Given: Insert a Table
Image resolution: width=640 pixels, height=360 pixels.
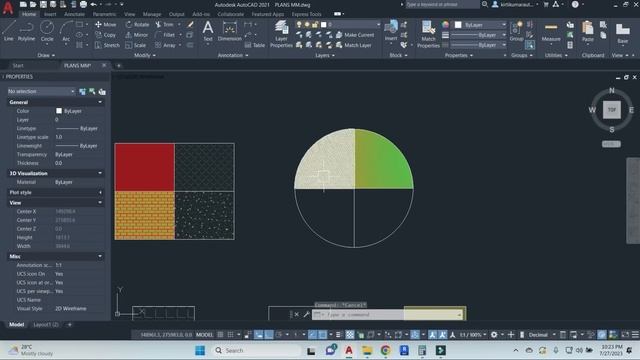Looking at the screenshot, I should 255,45.
